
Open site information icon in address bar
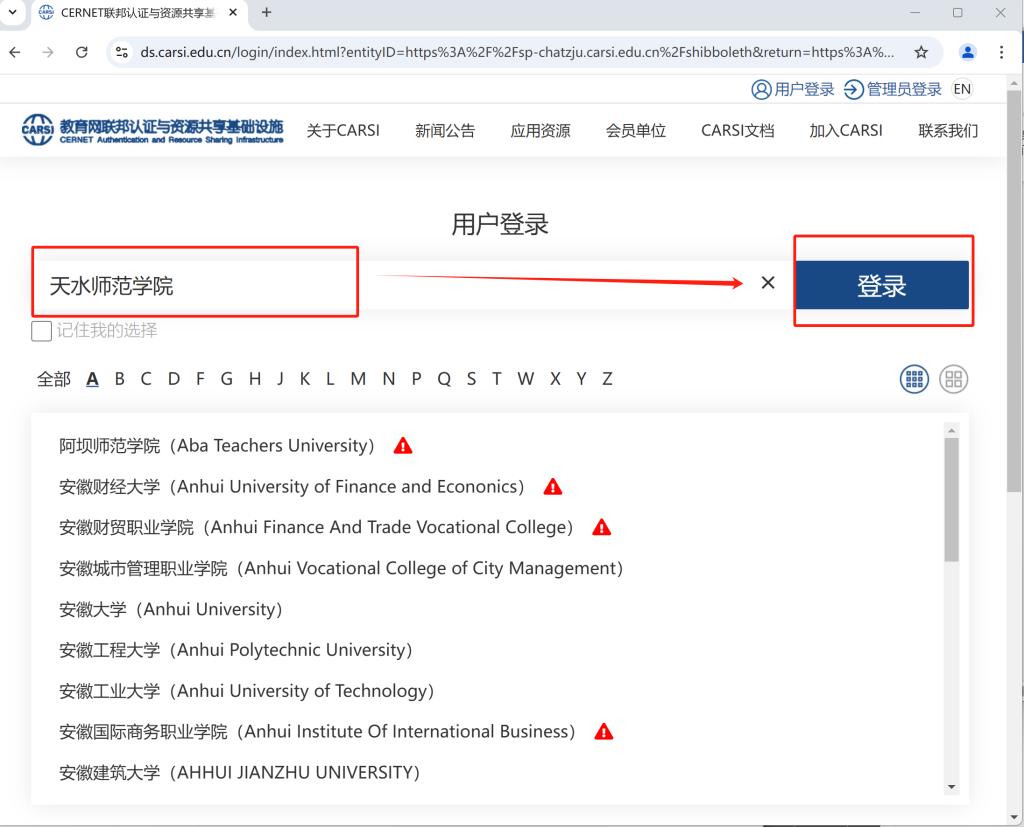coord(121,52)
